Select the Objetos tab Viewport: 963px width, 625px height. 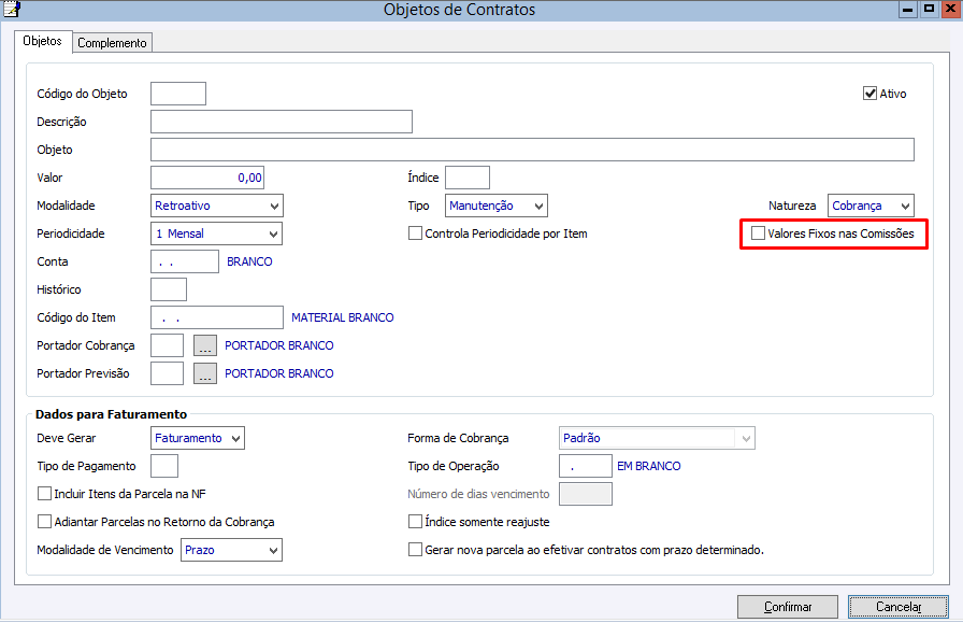(42, 42)
